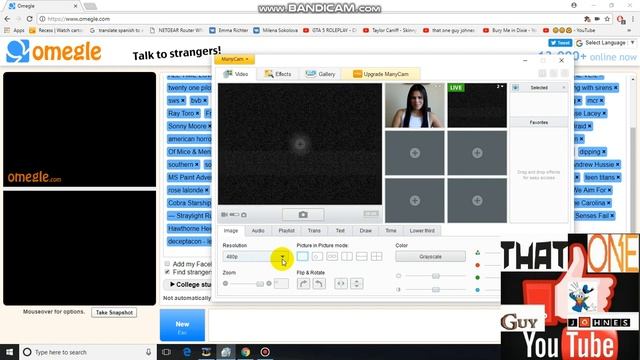640x360 pixels.
Task: Click the brightness slider handle
Action: coord(436,276)
